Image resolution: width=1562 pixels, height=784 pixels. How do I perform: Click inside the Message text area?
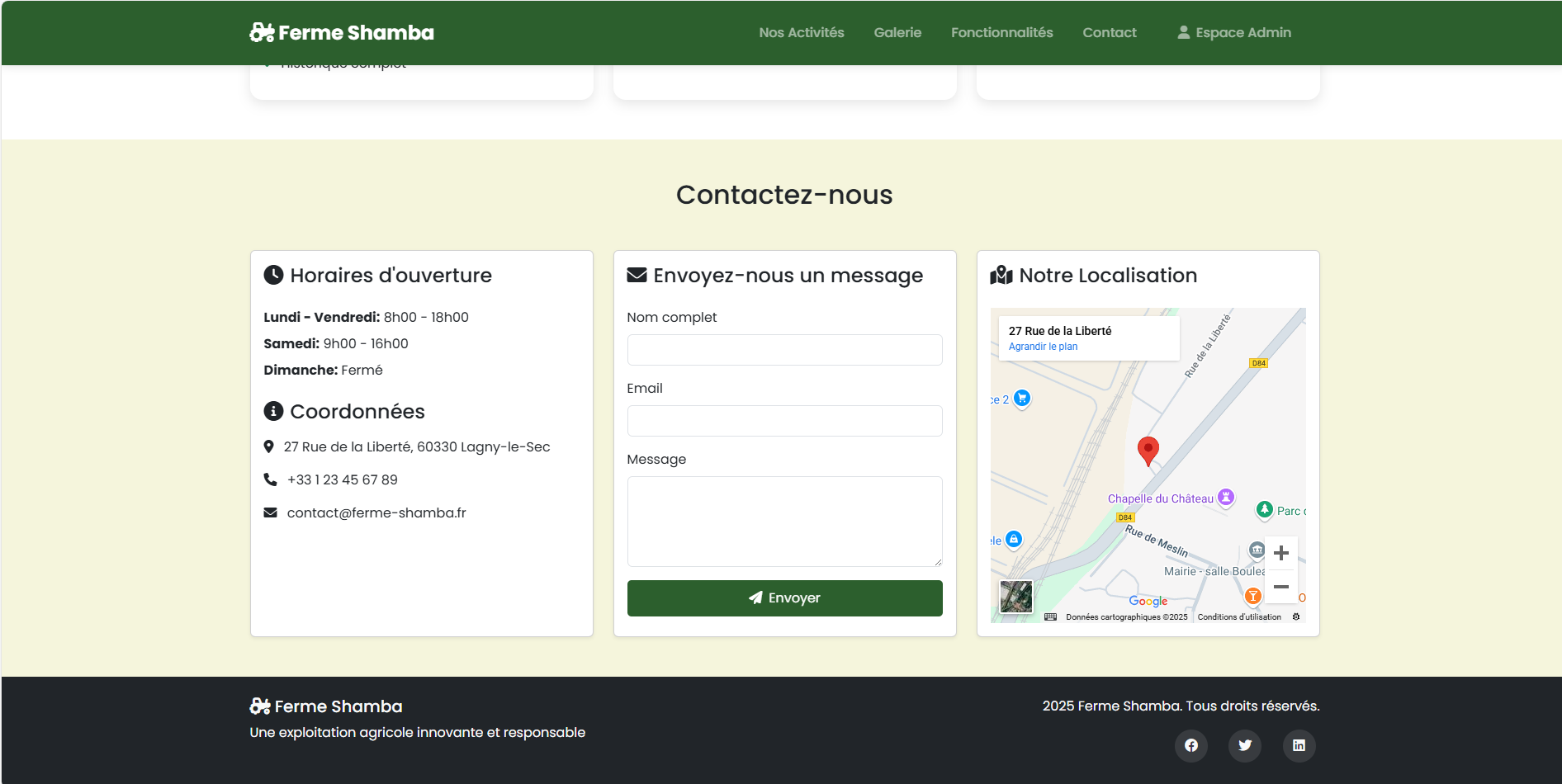tap(784, 521)
